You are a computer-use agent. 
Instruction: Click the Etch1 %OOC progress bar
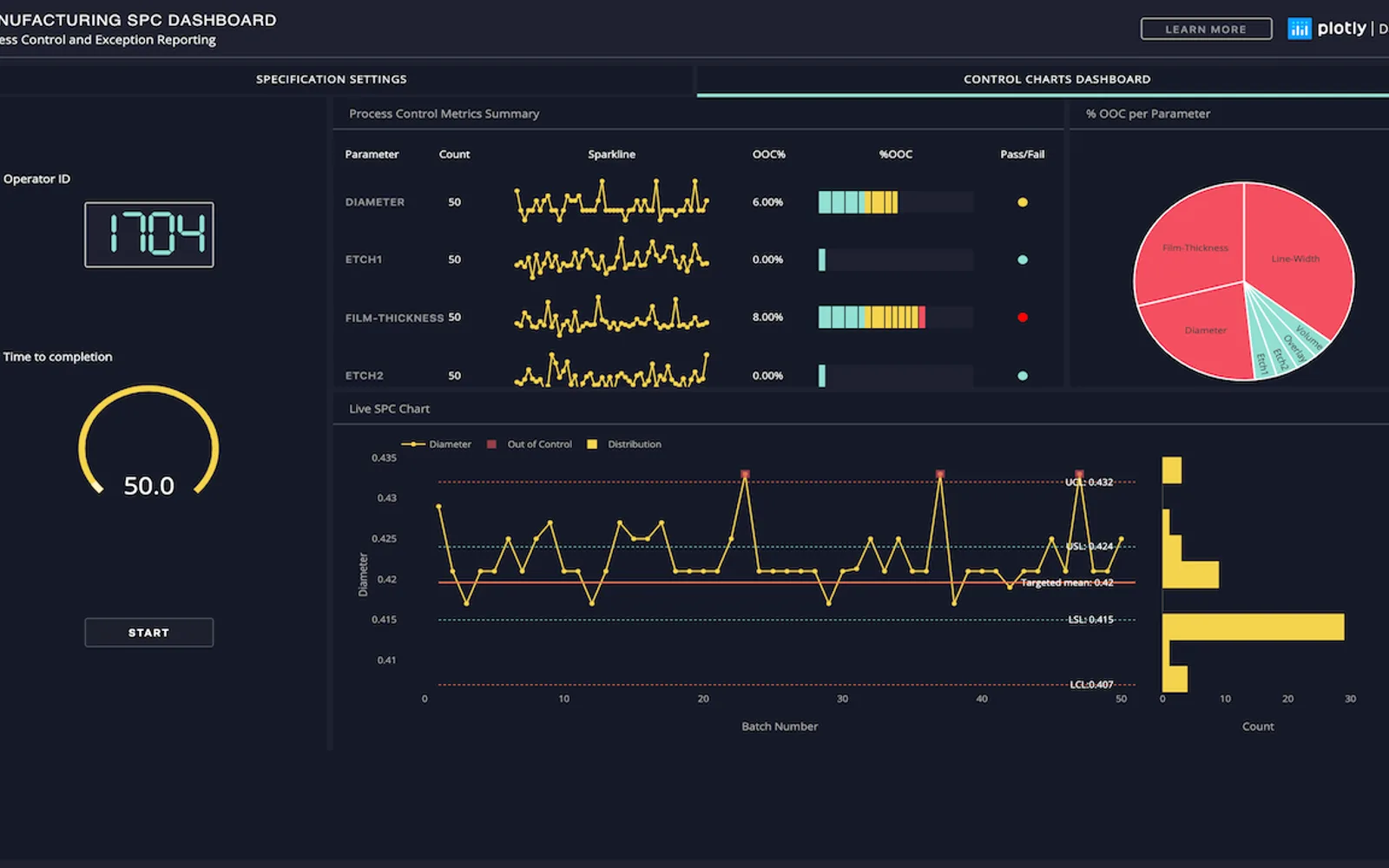pos(896,260)
